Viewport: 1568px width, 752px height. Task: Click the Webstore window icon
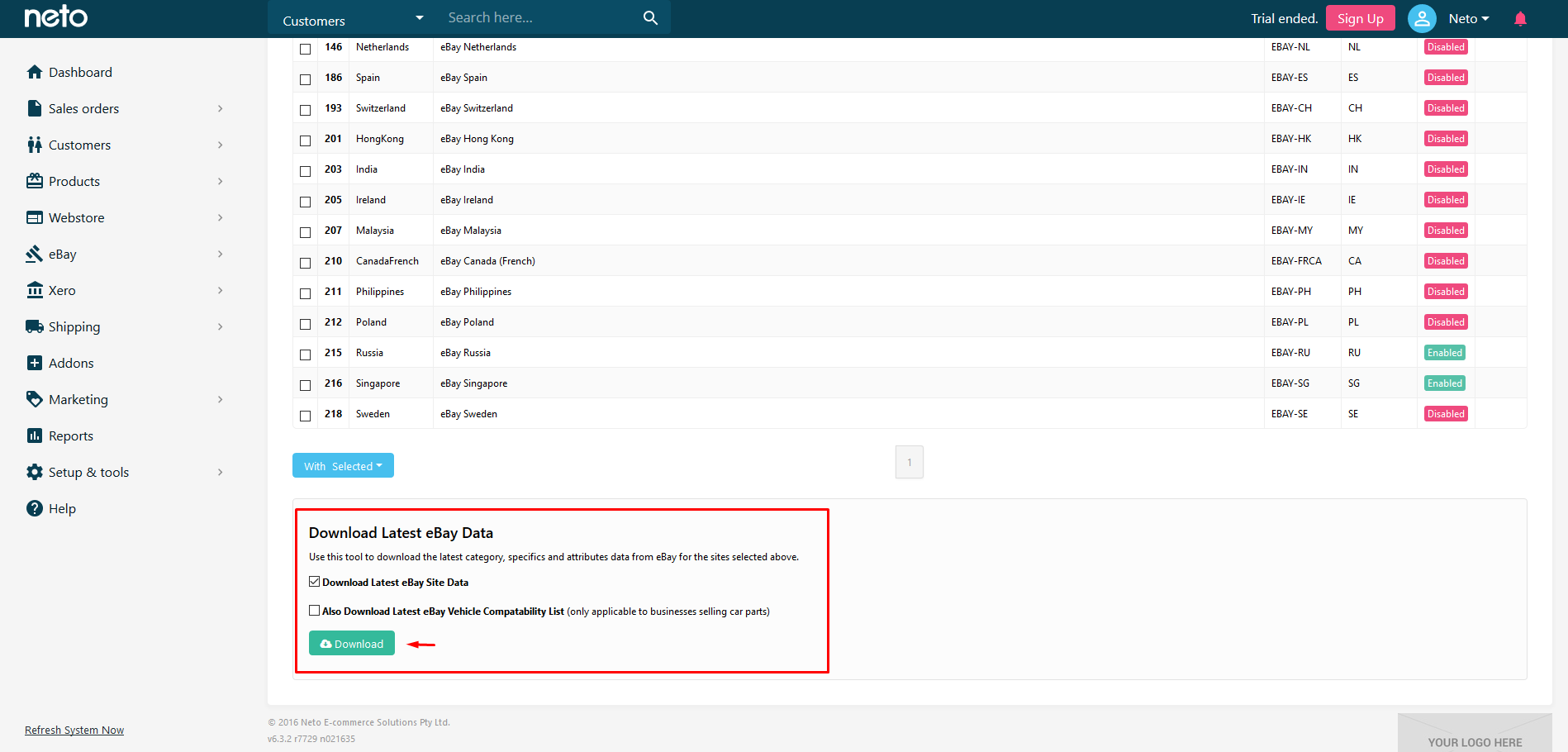click(35, 217)
